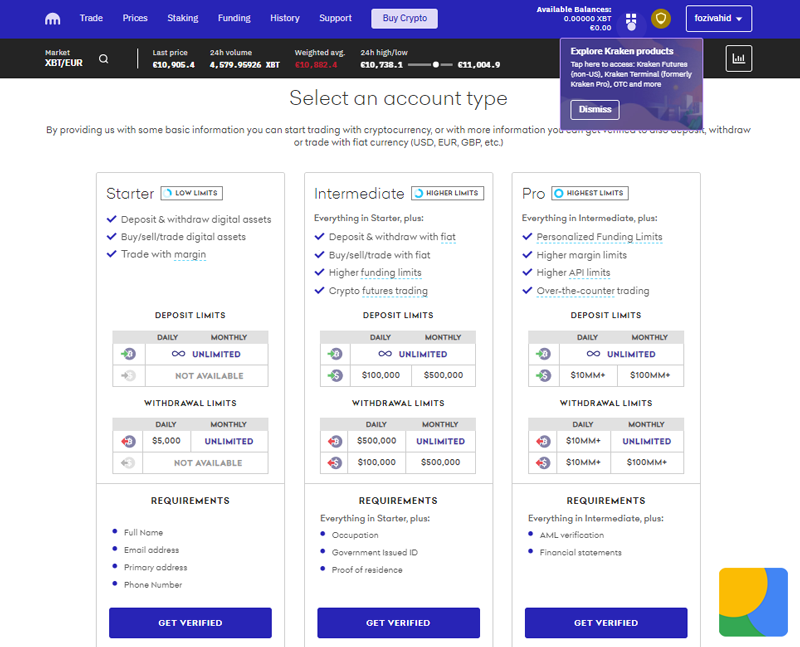Screen dimensions: 800x647
Task: Click Intermediate crypto withdrawal icon
Action: 335,441
